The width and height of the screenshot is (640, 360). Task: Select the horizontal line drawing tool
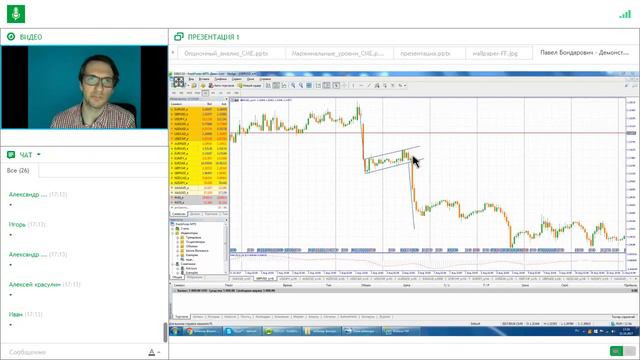361,86
